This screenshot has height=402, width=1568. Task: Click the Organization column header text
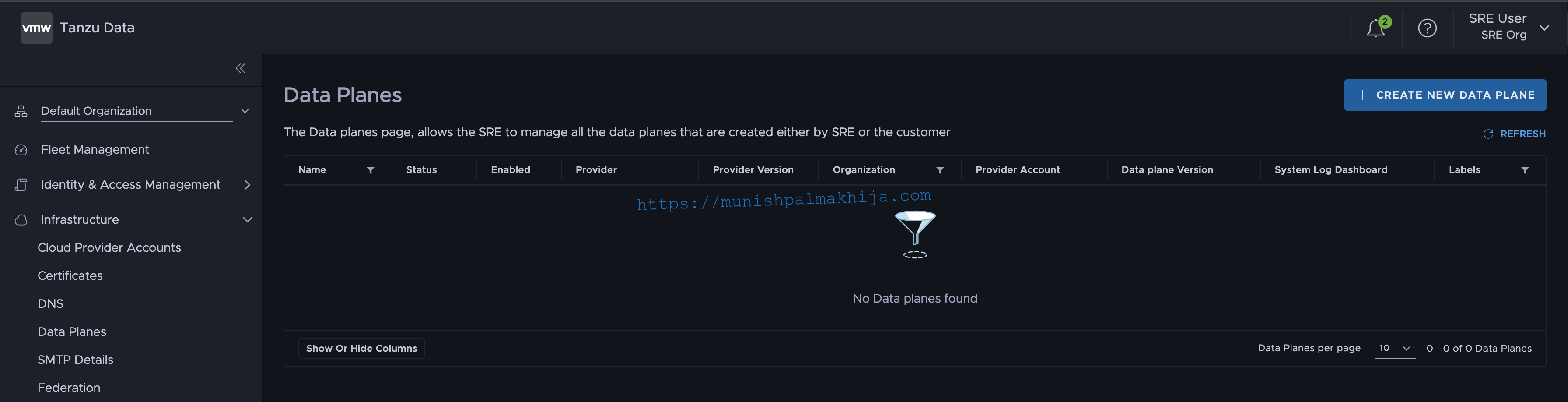coord(864,170)
